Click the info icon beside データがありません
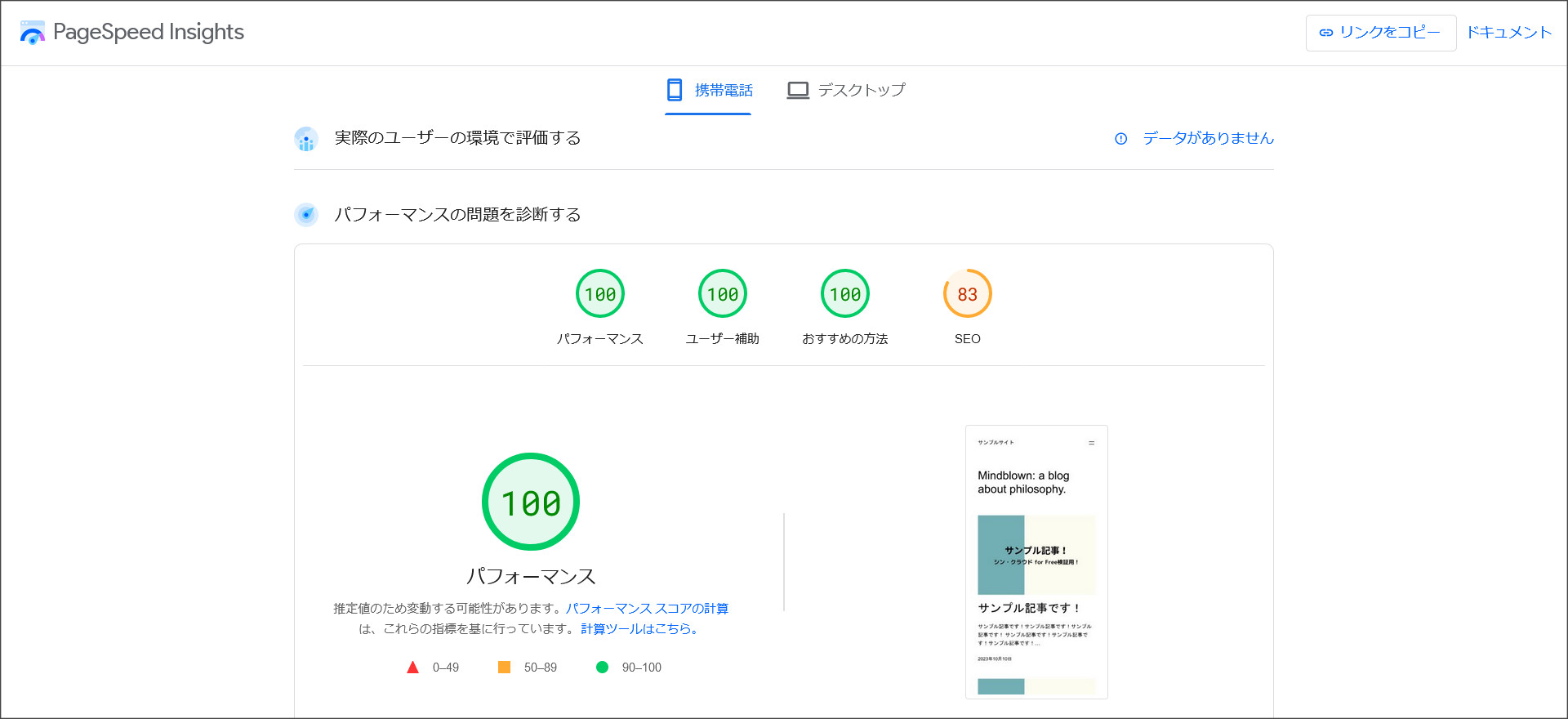 click(1120, 139)
